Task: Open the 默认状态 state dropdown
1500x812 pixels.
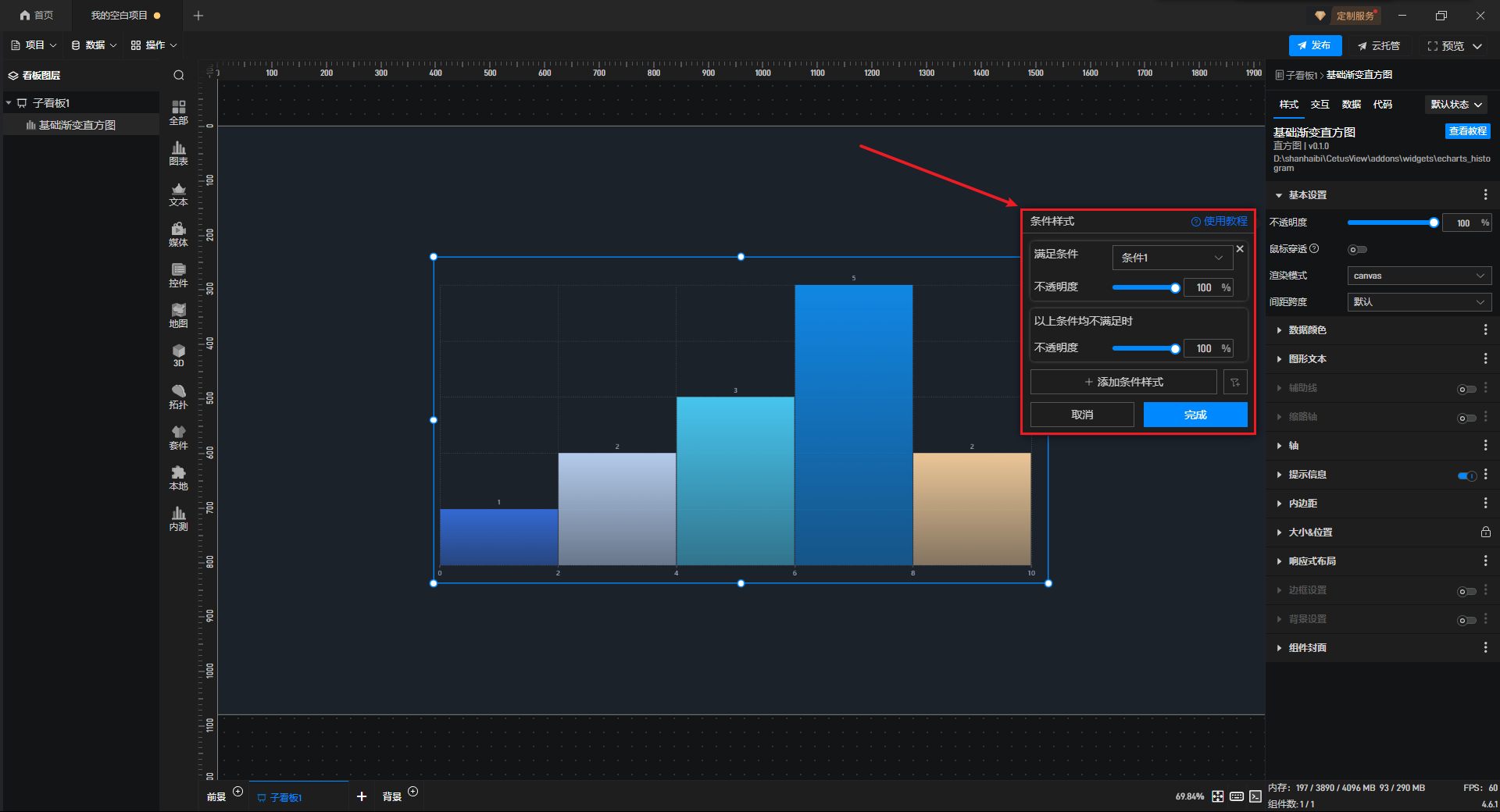Action: pos(1456,105)
